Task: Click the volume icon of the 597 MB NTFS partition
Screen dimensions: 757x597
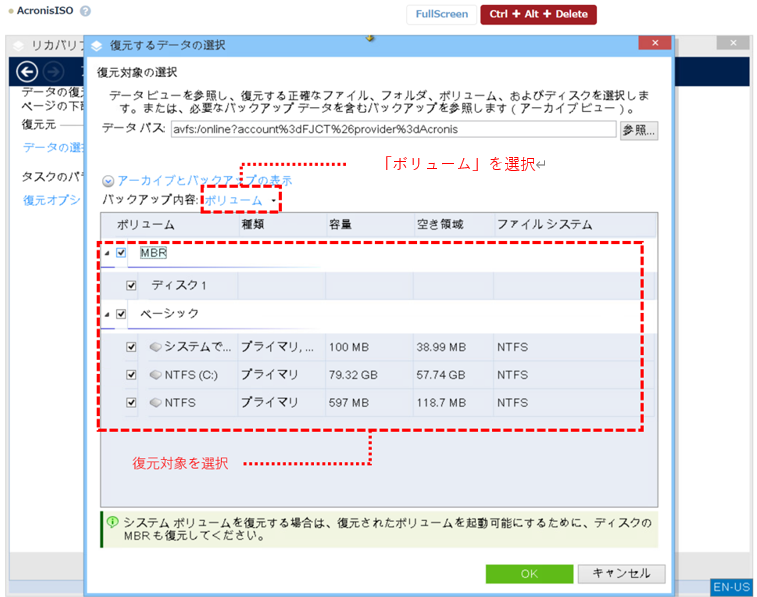Action: tap(155, 403)
